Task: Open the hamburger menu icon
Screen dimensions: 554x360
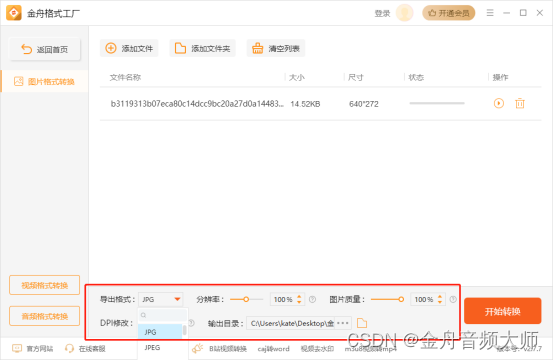Action: 490,13
